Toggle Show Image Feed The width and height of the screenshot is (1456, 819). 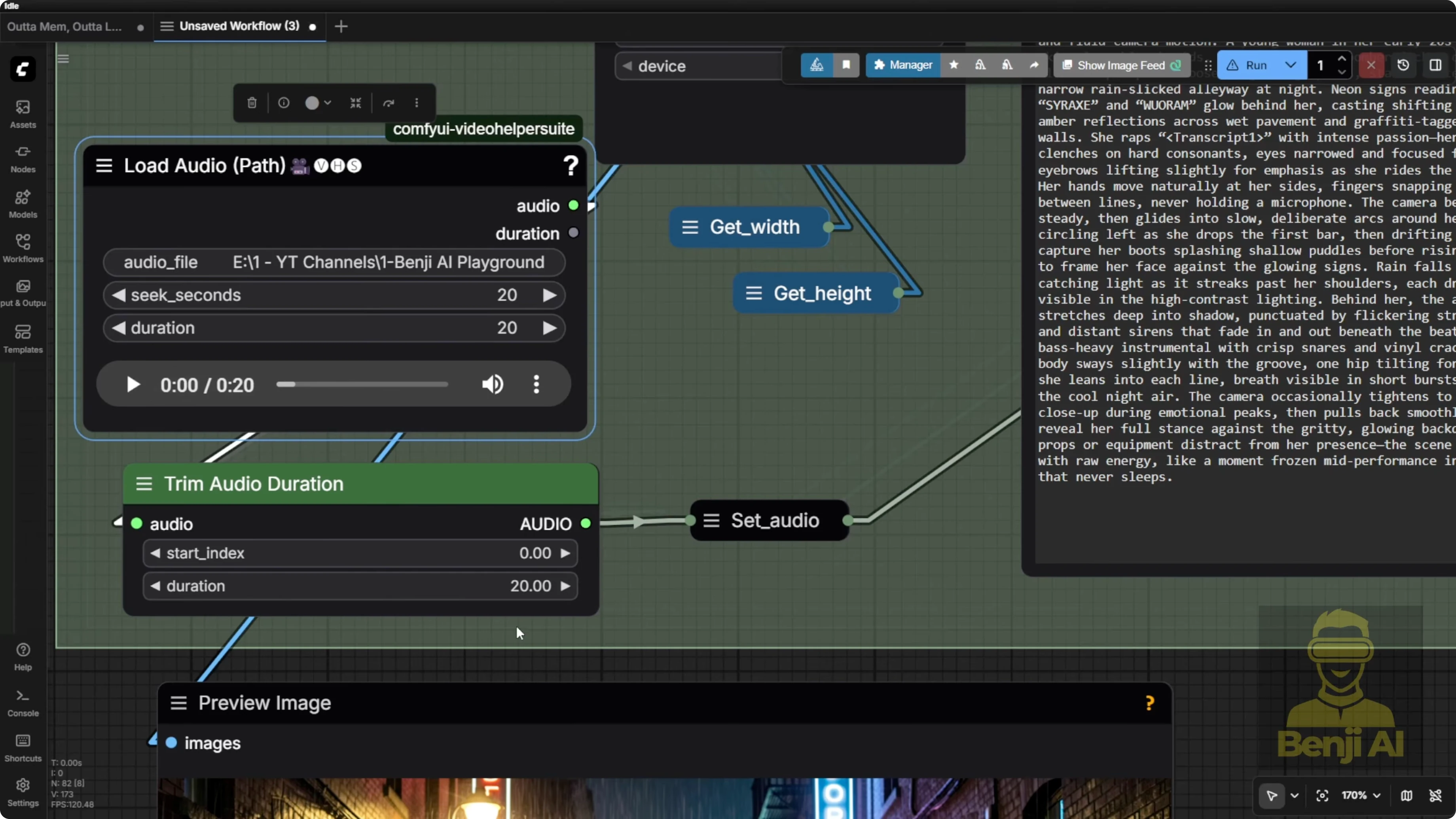1122,65
